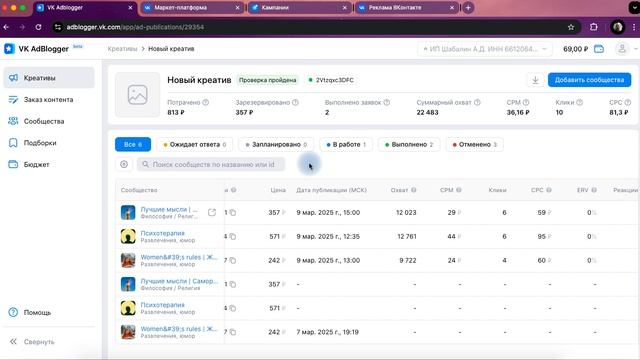
Task: Click the wallet icon next to 69,00 ₽
Action: [x=599, y=49]
